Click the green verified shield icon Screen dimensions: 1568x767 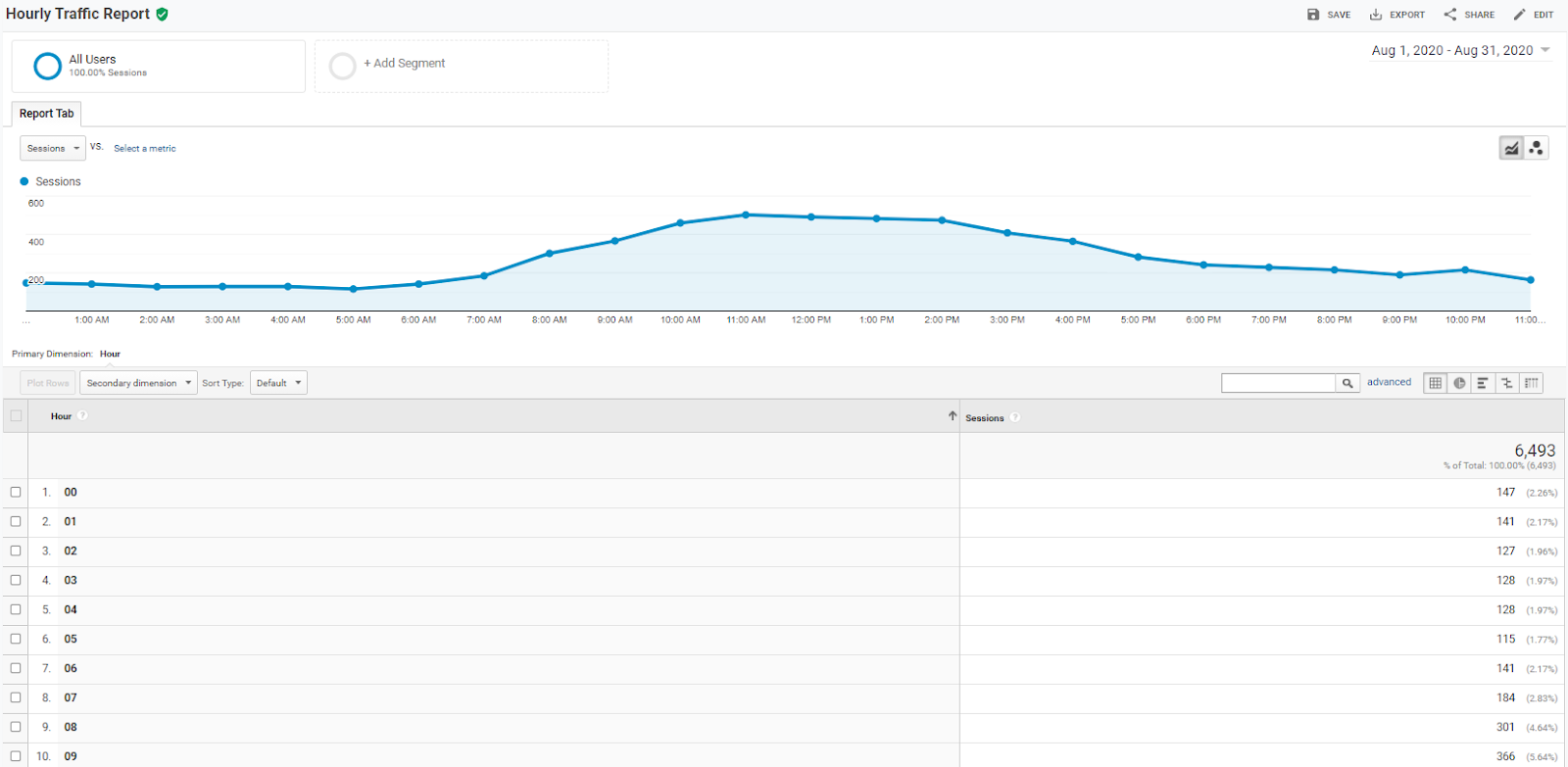162,14
